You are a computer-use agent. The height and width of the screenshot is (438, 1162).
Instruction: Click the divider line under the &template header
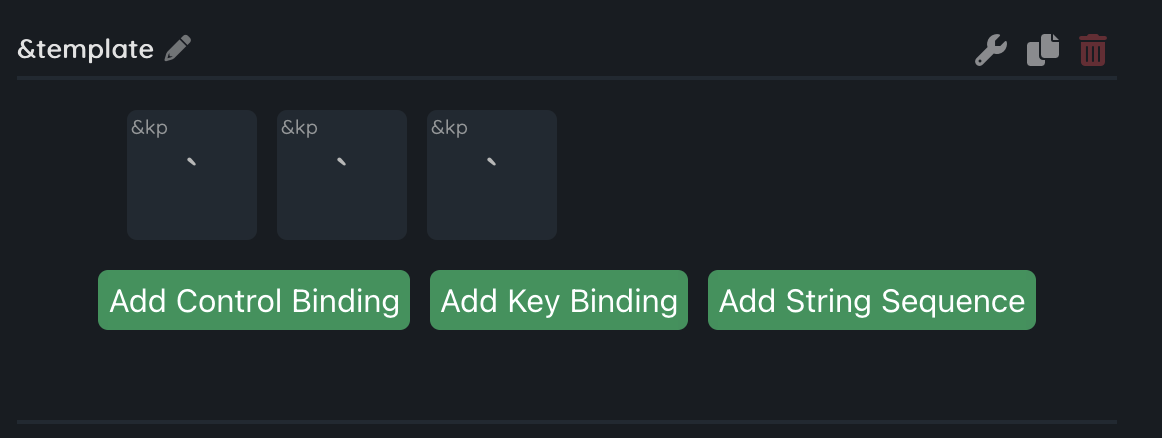coord(566,77)
